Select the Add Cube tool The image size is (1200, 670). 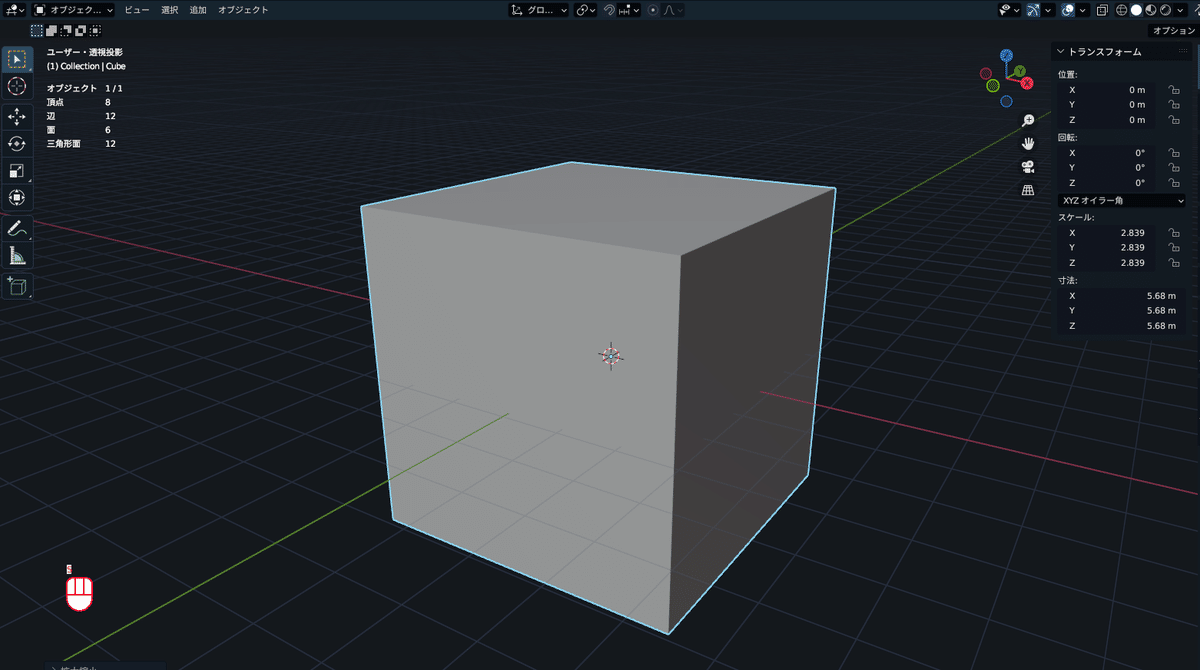(x=17, y=287)
